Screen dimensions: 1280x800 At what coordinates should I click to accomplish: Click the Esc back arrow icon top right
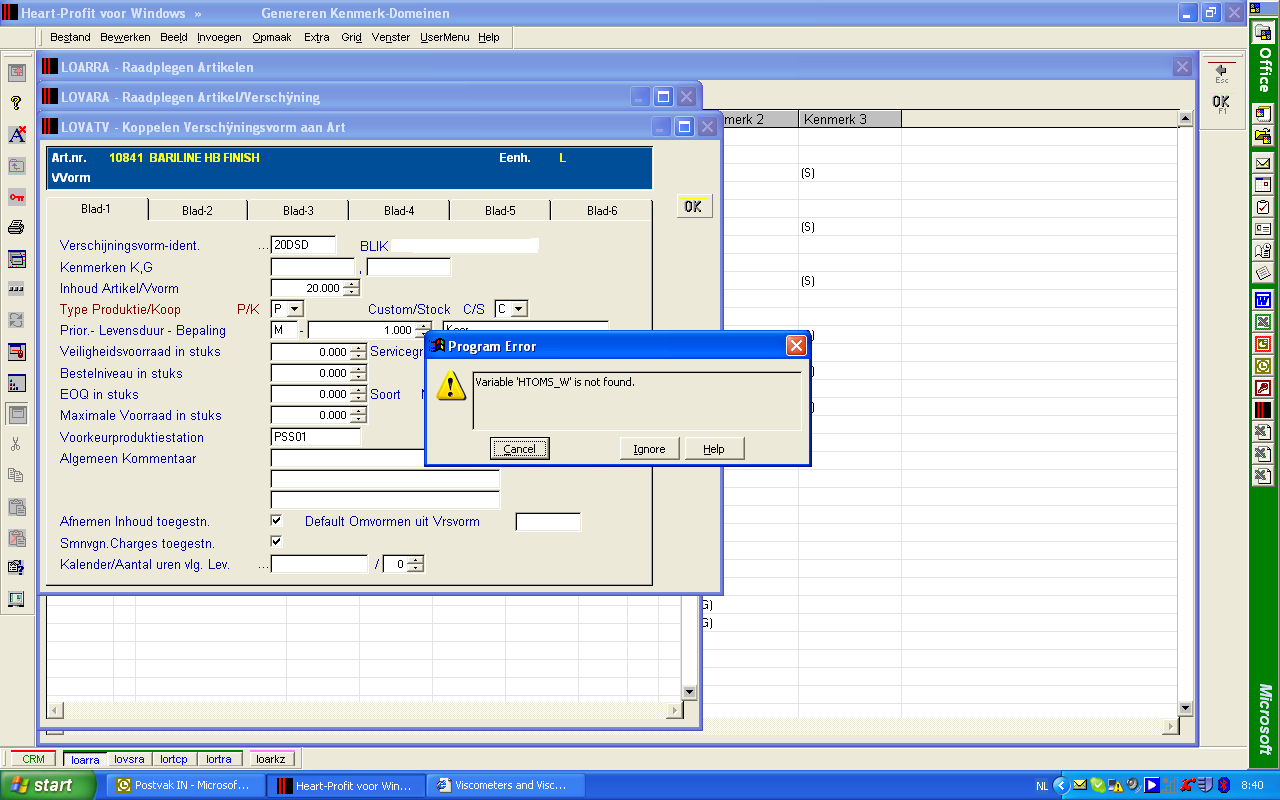(x=1221, y=73)
